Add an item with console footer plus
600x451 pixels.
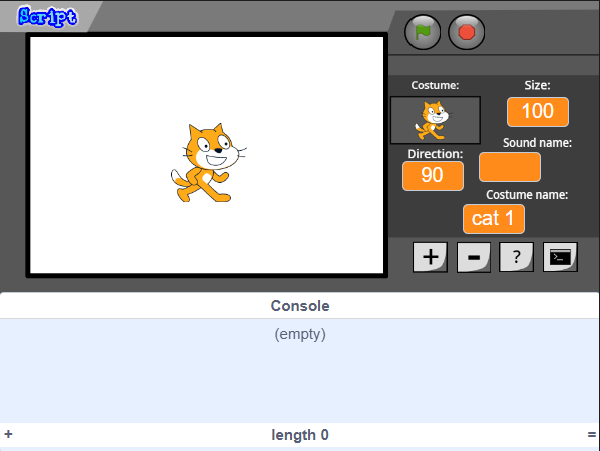pos(8,434)
